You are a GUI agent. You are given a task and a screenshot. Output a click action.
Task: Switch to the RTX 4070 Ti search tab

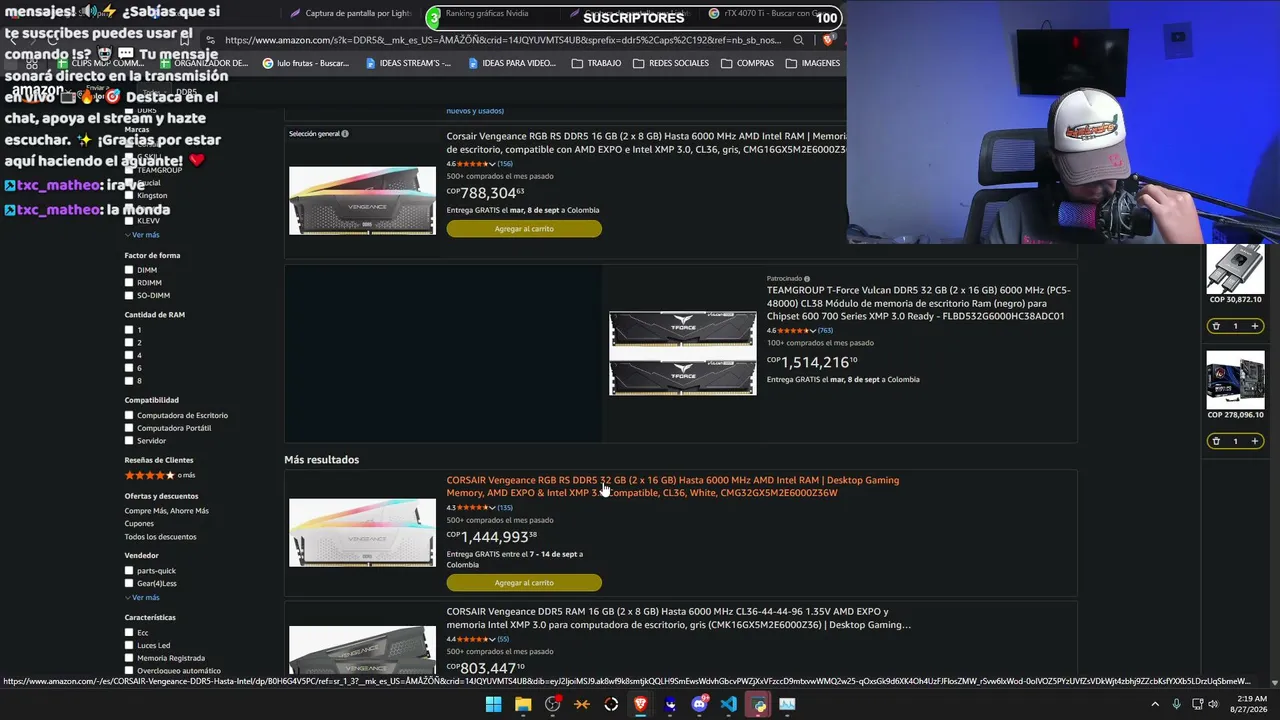click(x=769, y=14)
